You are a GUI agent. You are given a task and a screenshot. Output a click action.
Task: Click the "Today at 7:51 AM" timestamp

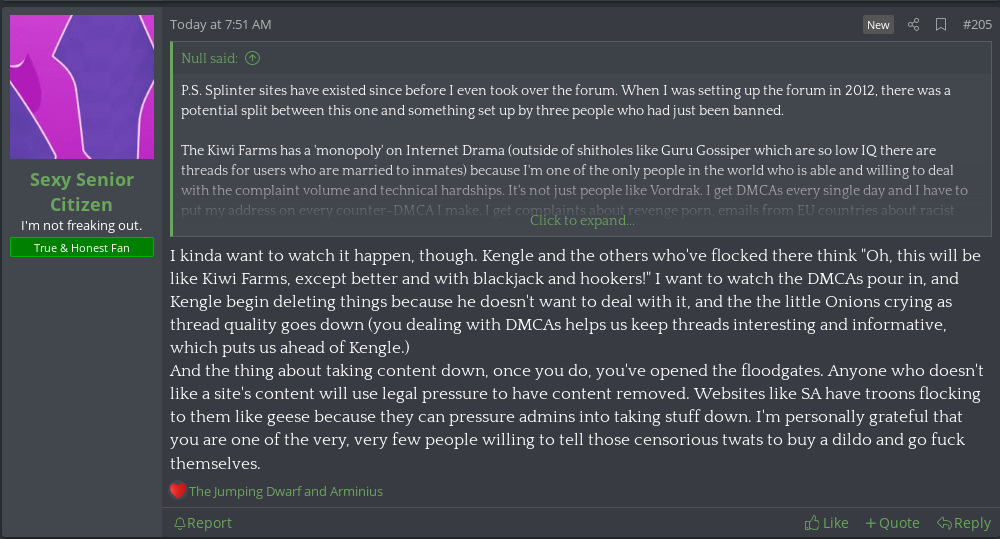tap(220, 25)
